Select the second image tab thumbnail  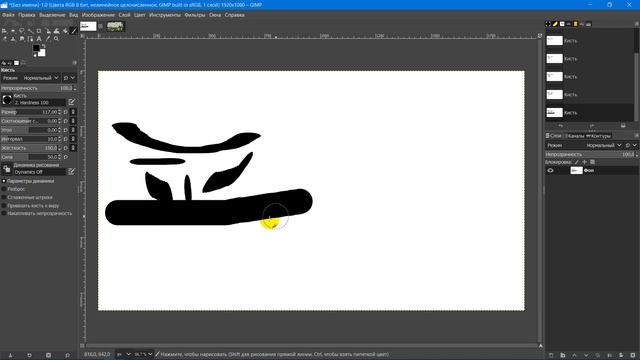(115, 27)
